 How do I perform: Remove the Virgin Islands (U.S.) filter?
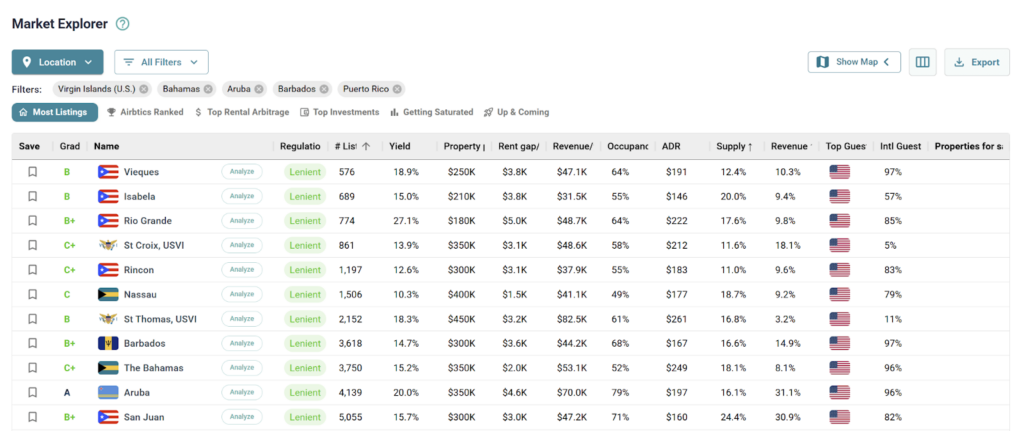(144, 89)
